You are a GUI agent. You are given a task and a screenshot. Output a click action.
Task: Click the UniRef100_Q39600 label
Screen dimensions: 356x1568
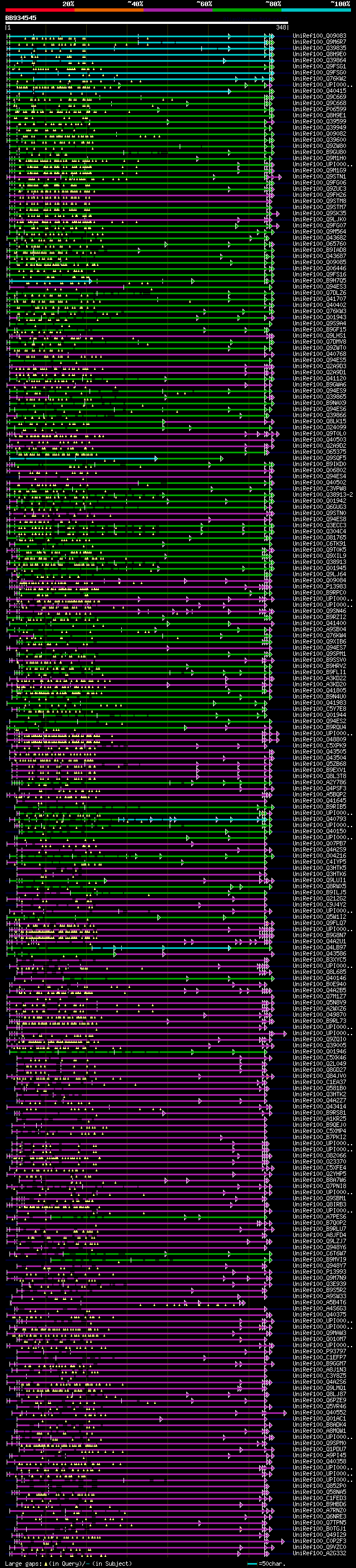319,140
